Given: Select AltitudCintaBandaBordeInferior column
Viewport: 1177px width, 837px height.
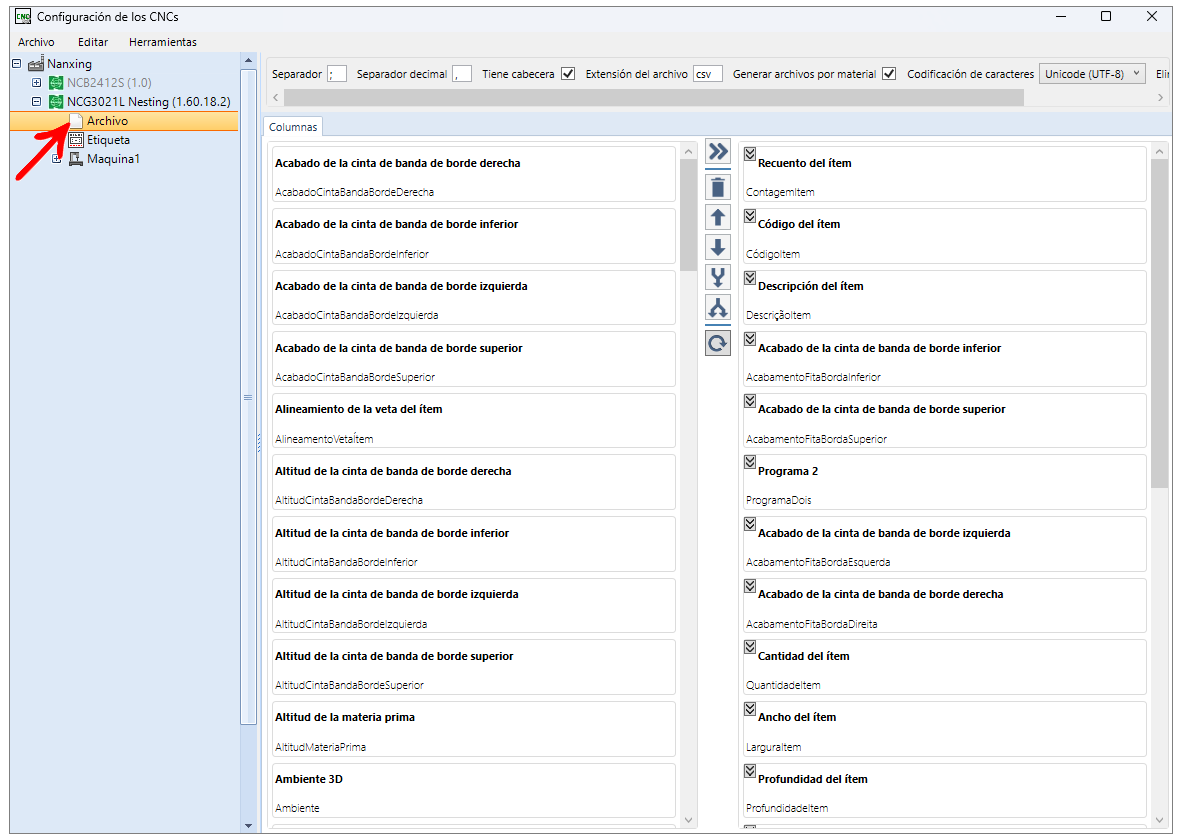Looking at the screenshot, I should coord(474,544).
